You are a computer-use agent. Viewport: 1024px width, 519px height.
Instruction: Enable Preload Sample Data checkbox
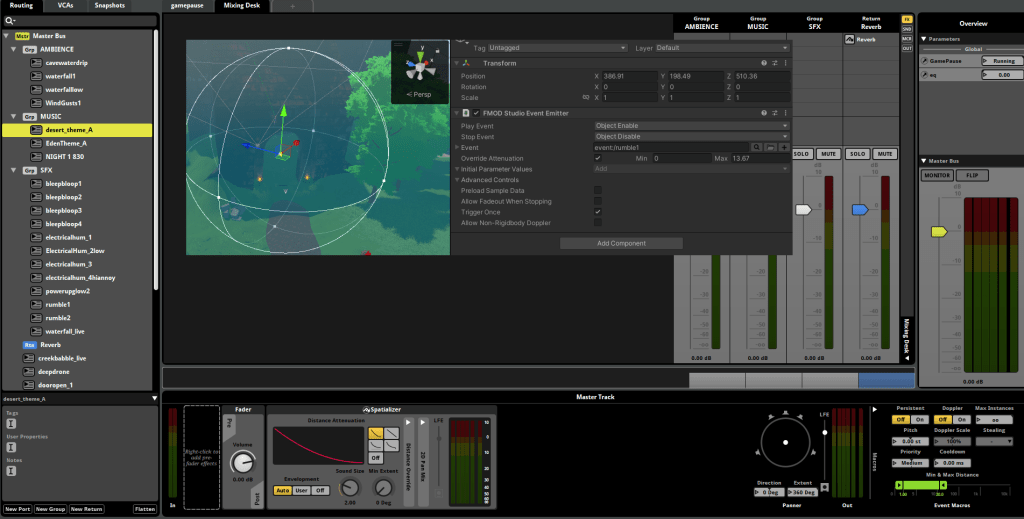click(x=598, y=190)
